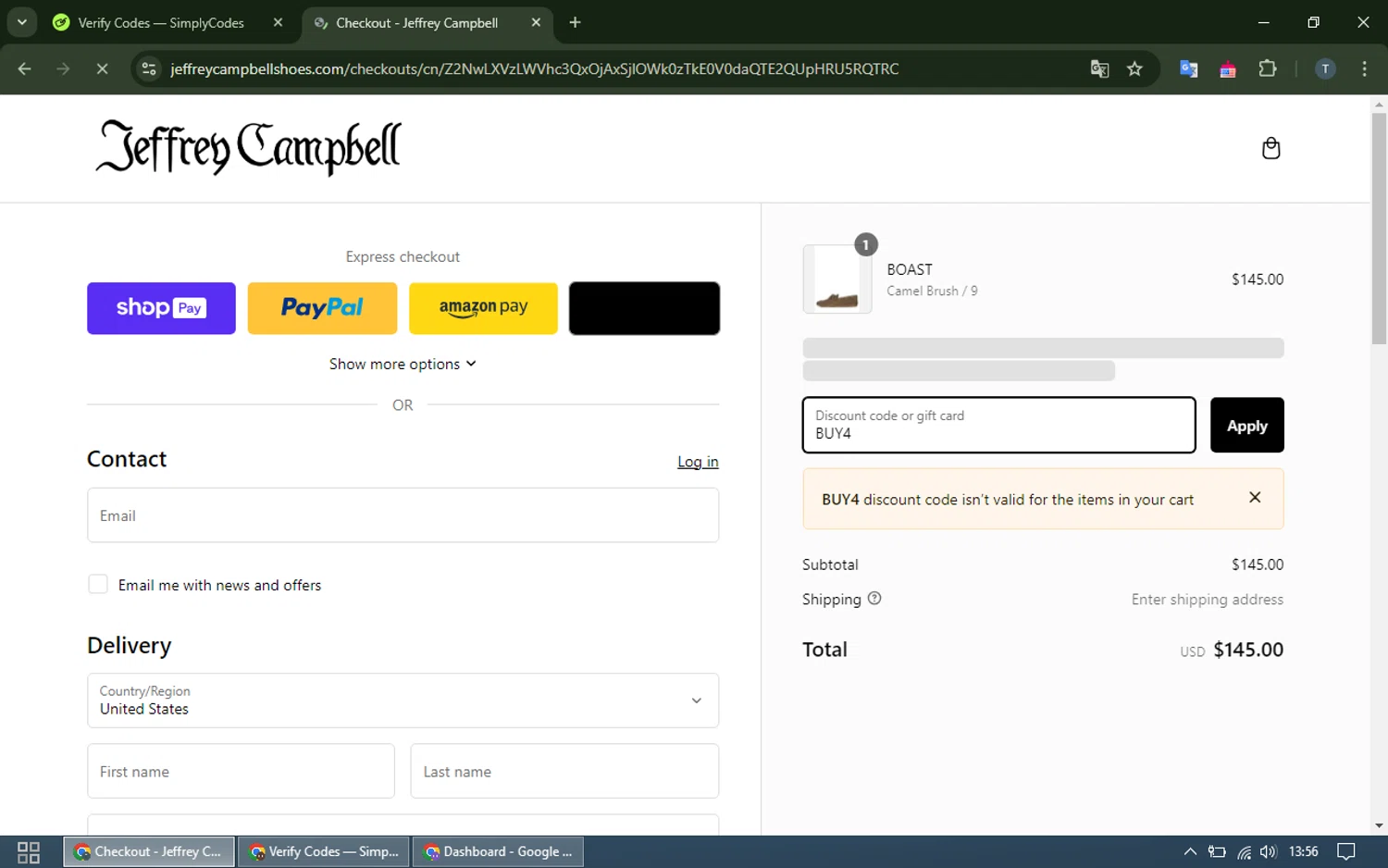This screenshot has width=1388, height=868.
Task: Open the Google Translate extension icon
Action: pos(1189,68)
